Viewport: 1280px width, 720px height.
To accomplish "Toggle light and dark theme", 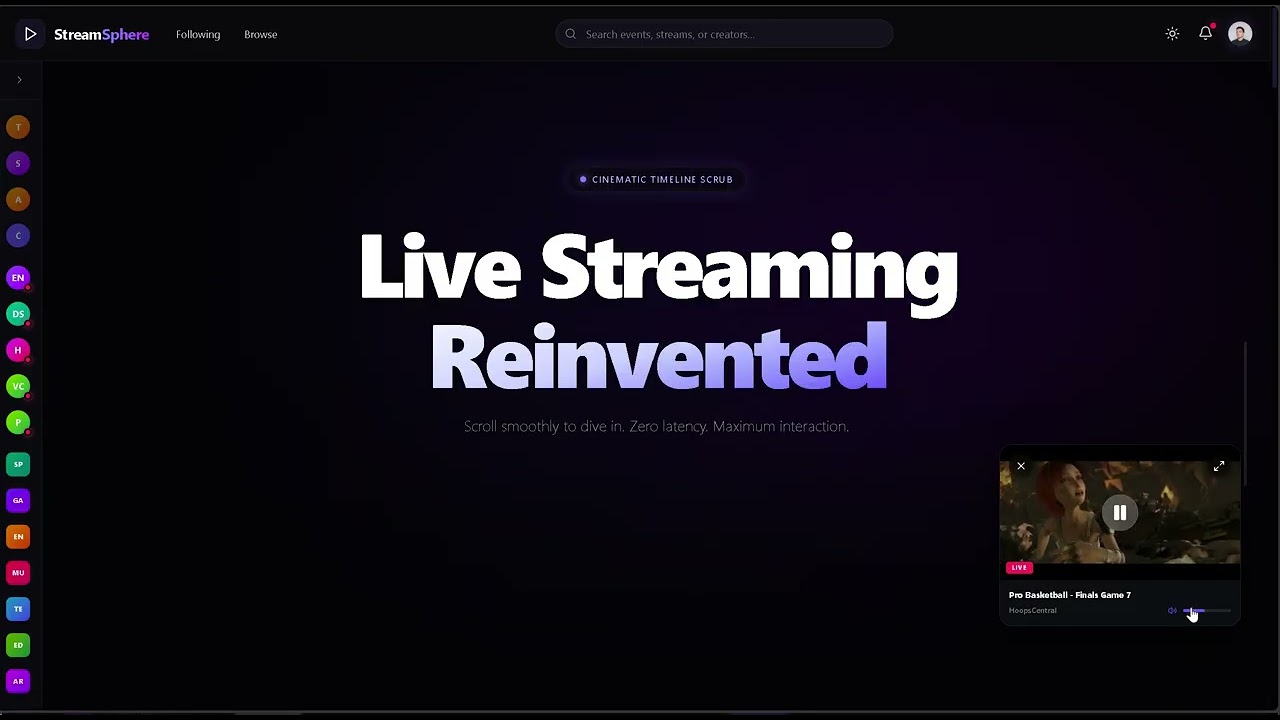I will [1172, 34].
